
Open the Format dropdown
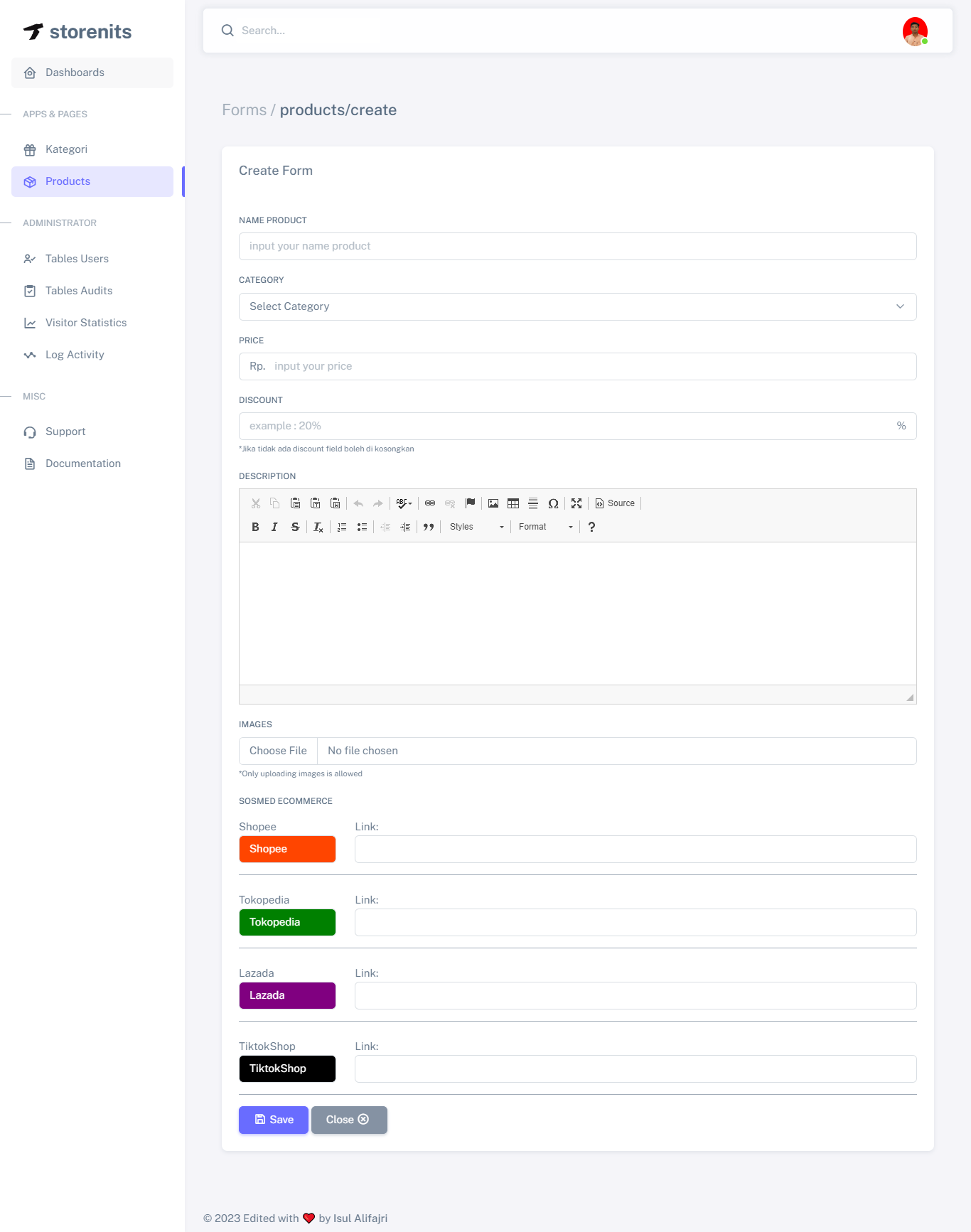coord(545,527)
